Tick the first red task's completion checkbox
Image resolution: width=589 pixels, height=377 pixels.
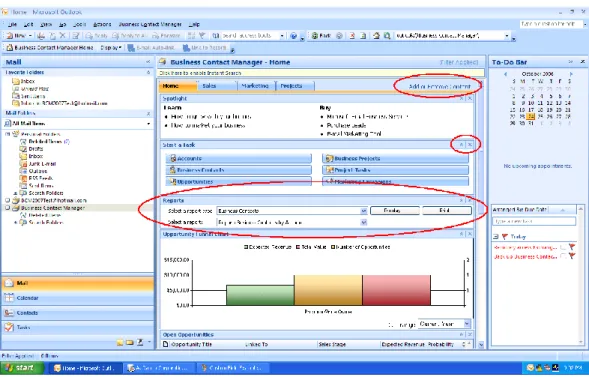(x=563, y=247)
